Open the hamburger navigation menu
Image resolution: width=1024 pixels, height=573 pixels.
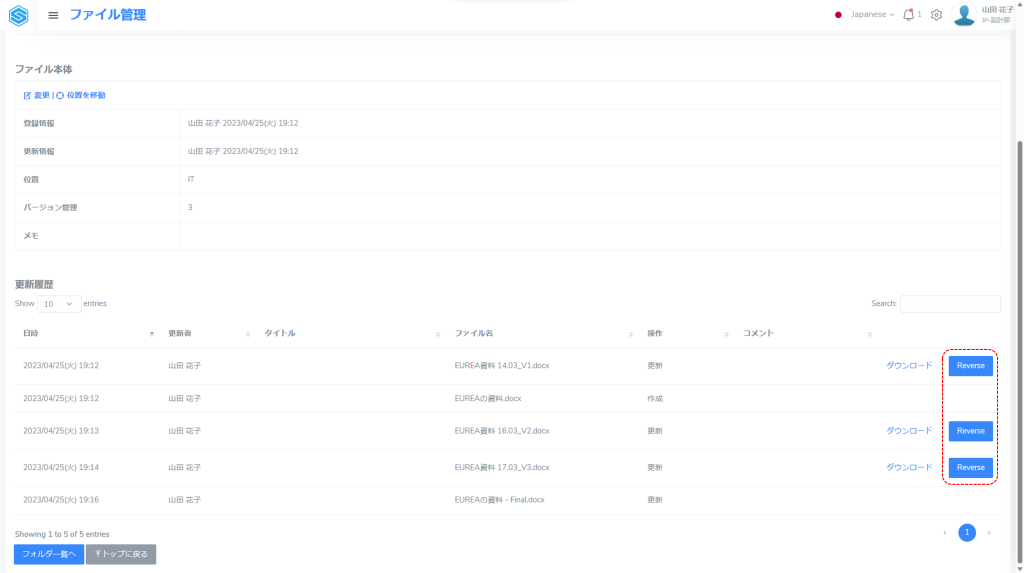(x=53, y=15)
